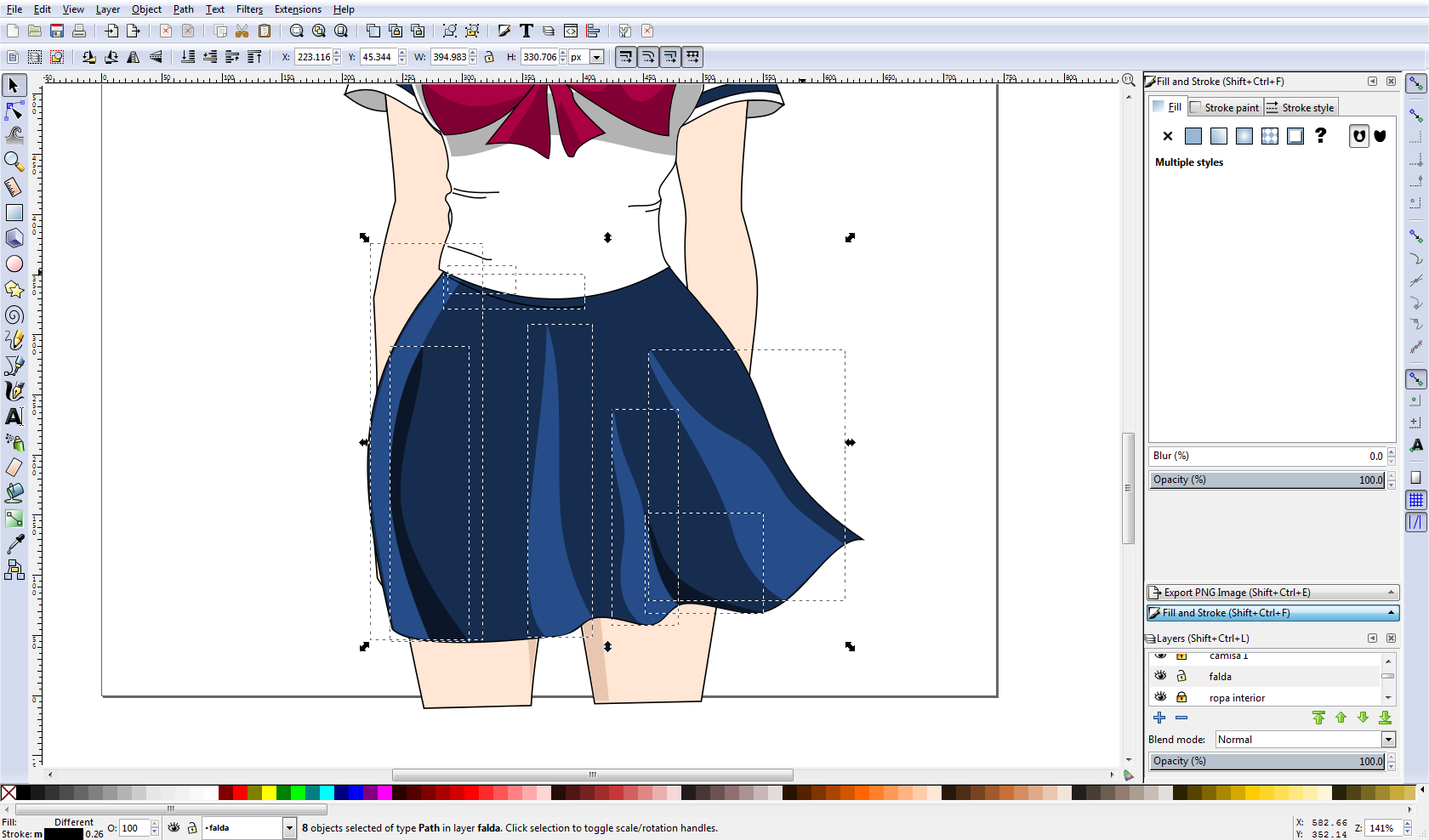Select the Gradient tool
This screenshot has height=840, width=1429.
click(x=14, y=519)
